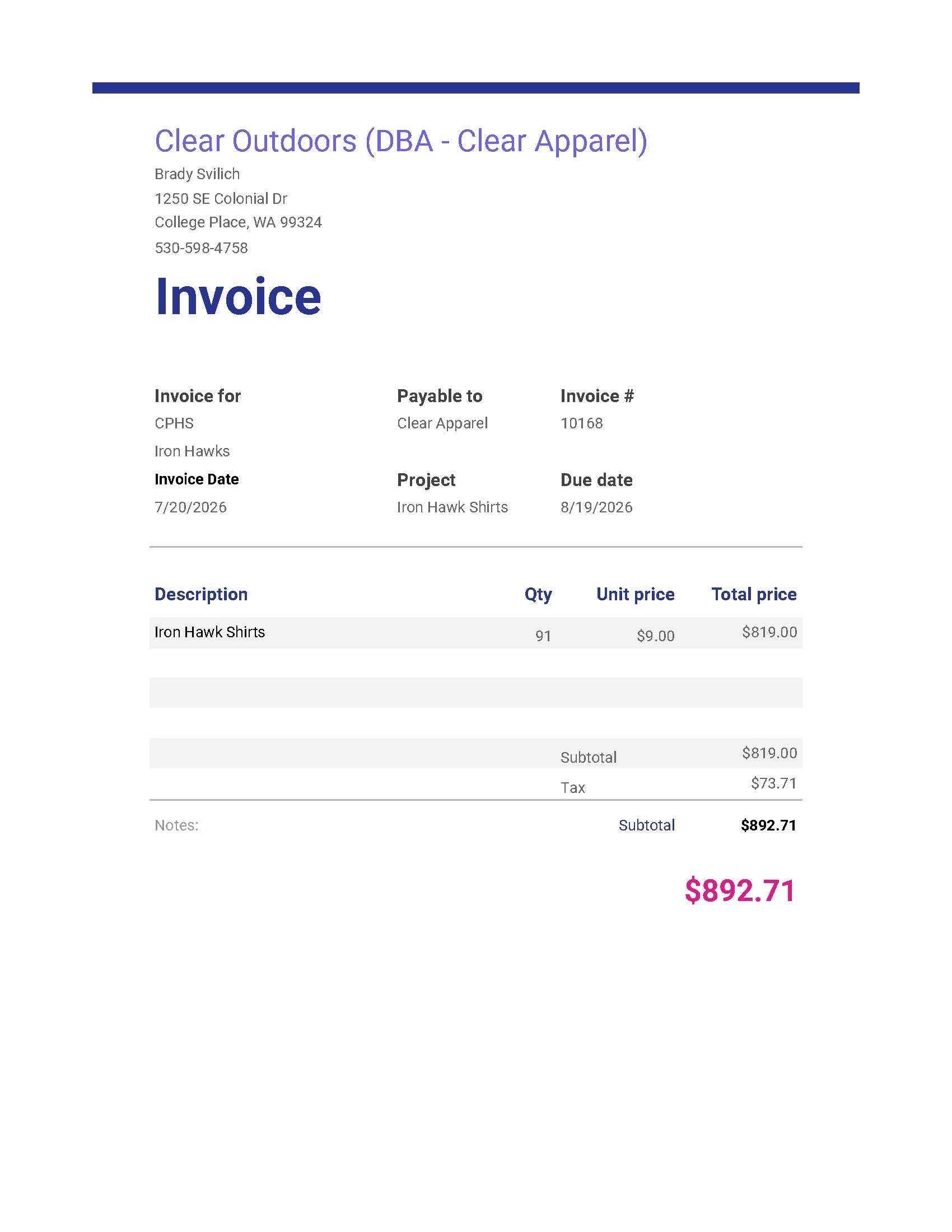Select the Iron Hawk Shirts line item
This screenshot has width=952, height=1232.
[210, 632]
